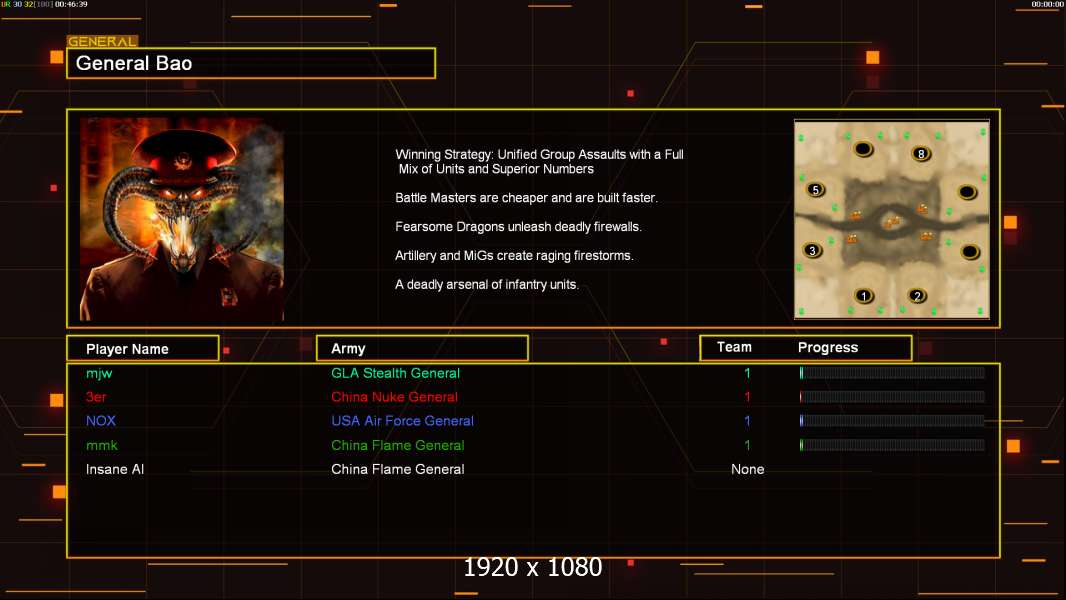Click start position 3 on the minimap
The image size is (1066, 600).
coord(812,251)
